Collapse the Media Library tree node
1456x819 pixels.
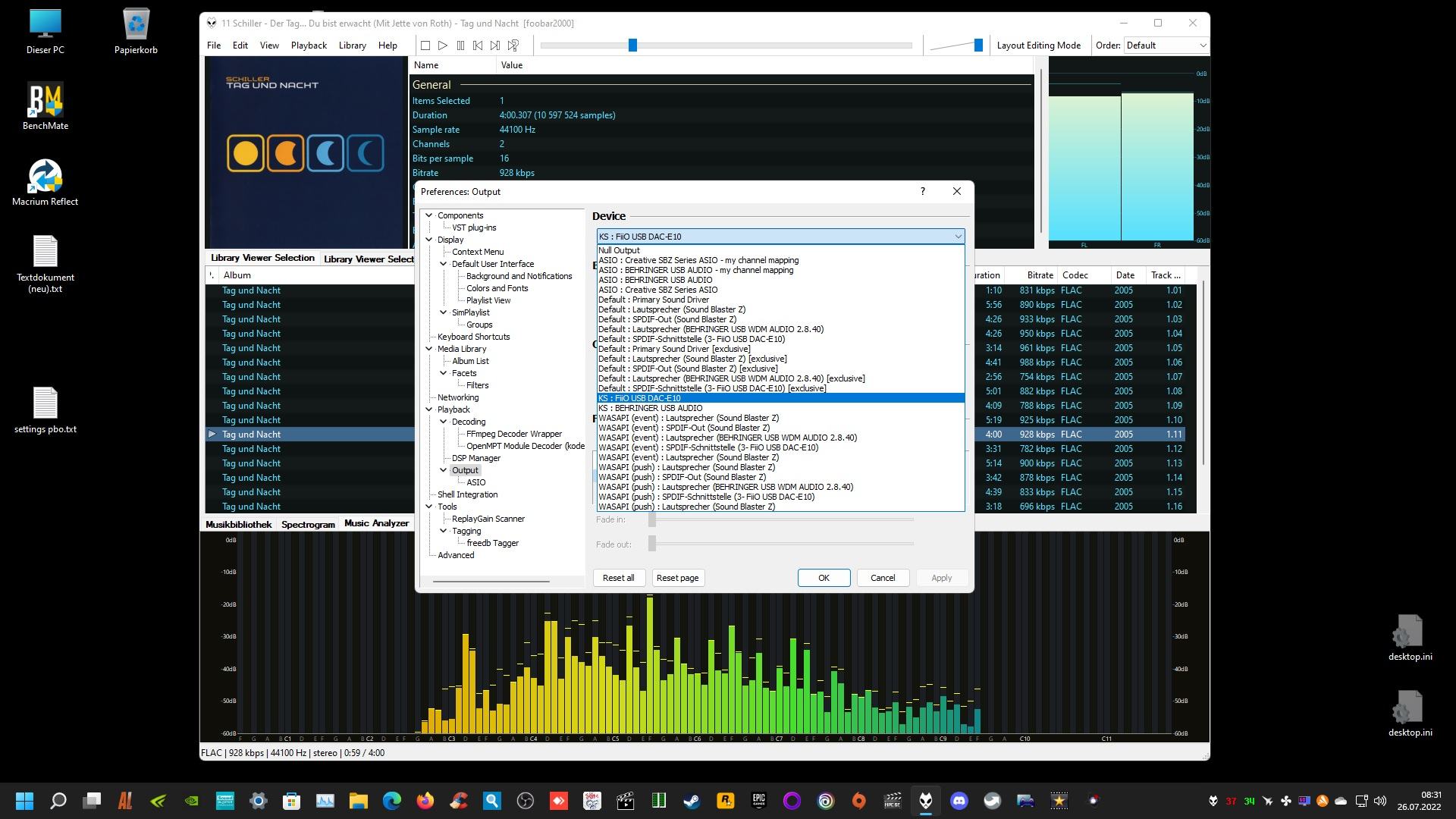(x=429, y=349)
